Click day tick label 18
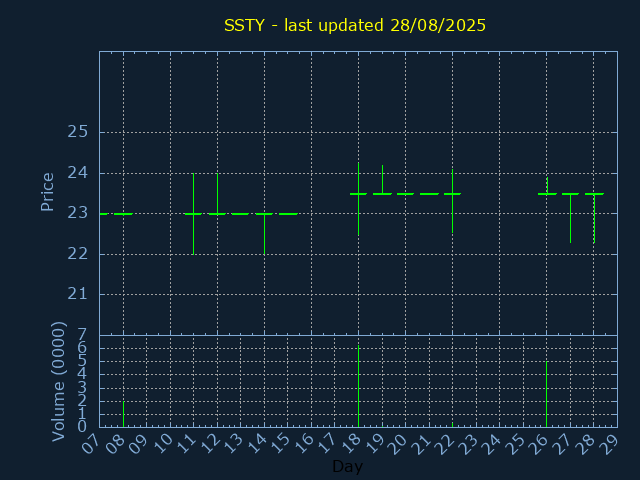 click(x=351, y=443)
